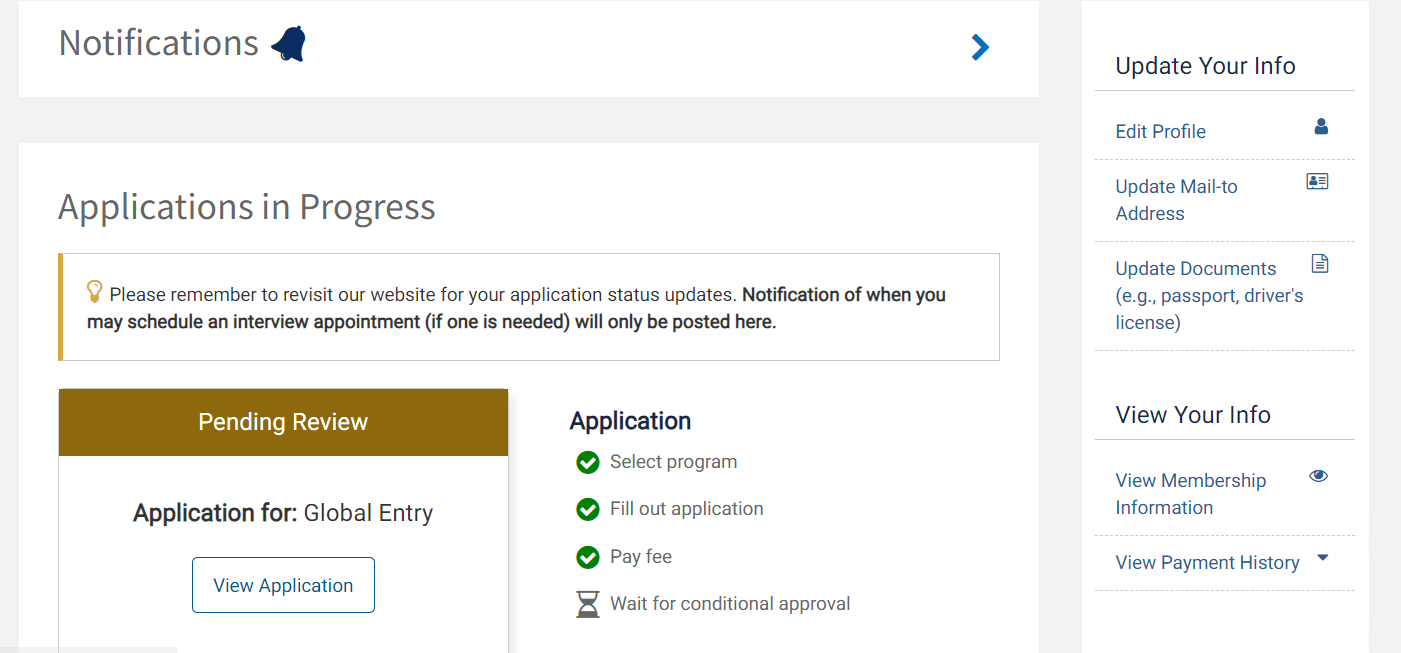Open View Membership Information
1401x653 pixels.
[x=1190, y=493]
